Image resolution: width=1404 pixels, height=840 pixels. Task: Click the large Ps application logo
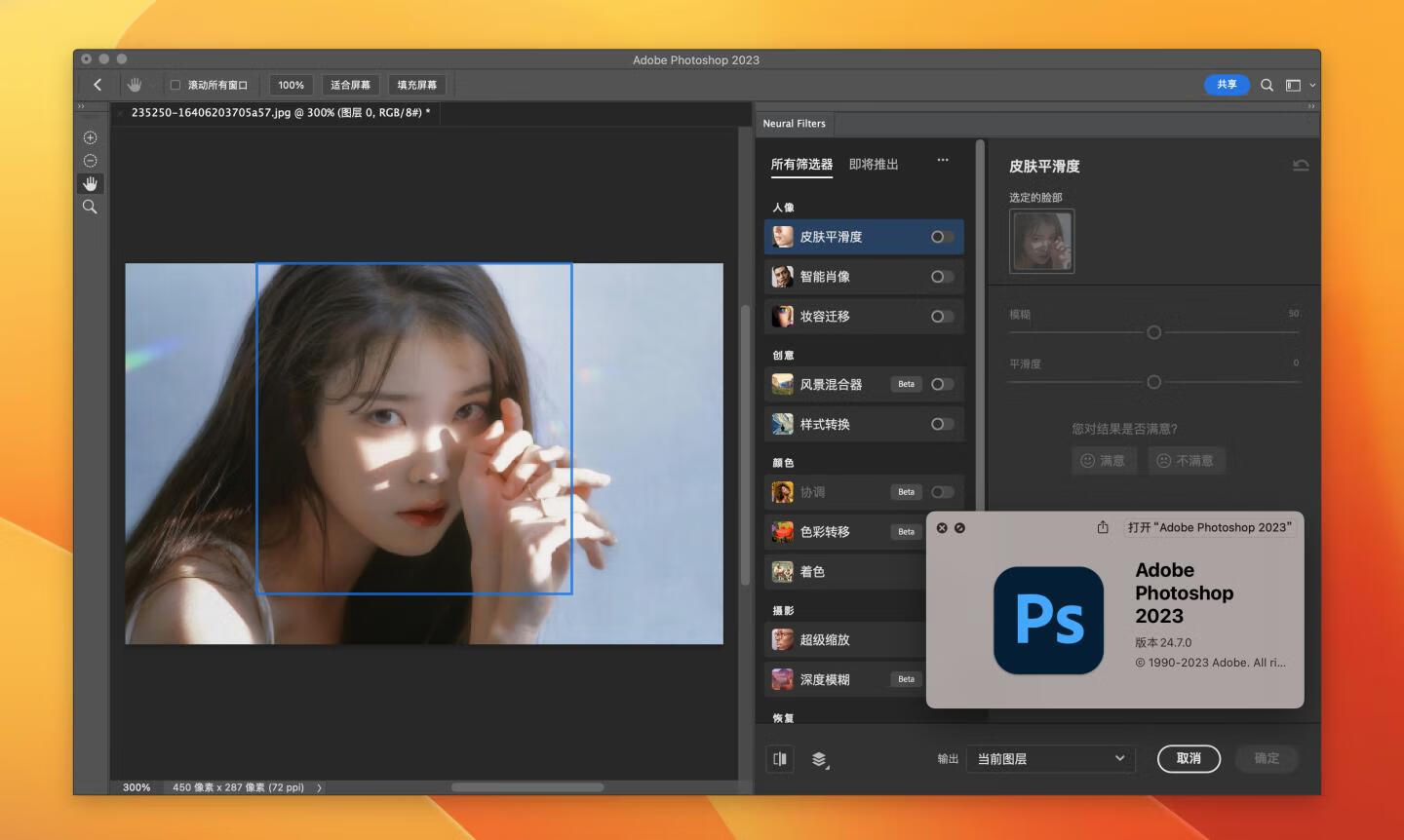click(x=1049, y=620)
